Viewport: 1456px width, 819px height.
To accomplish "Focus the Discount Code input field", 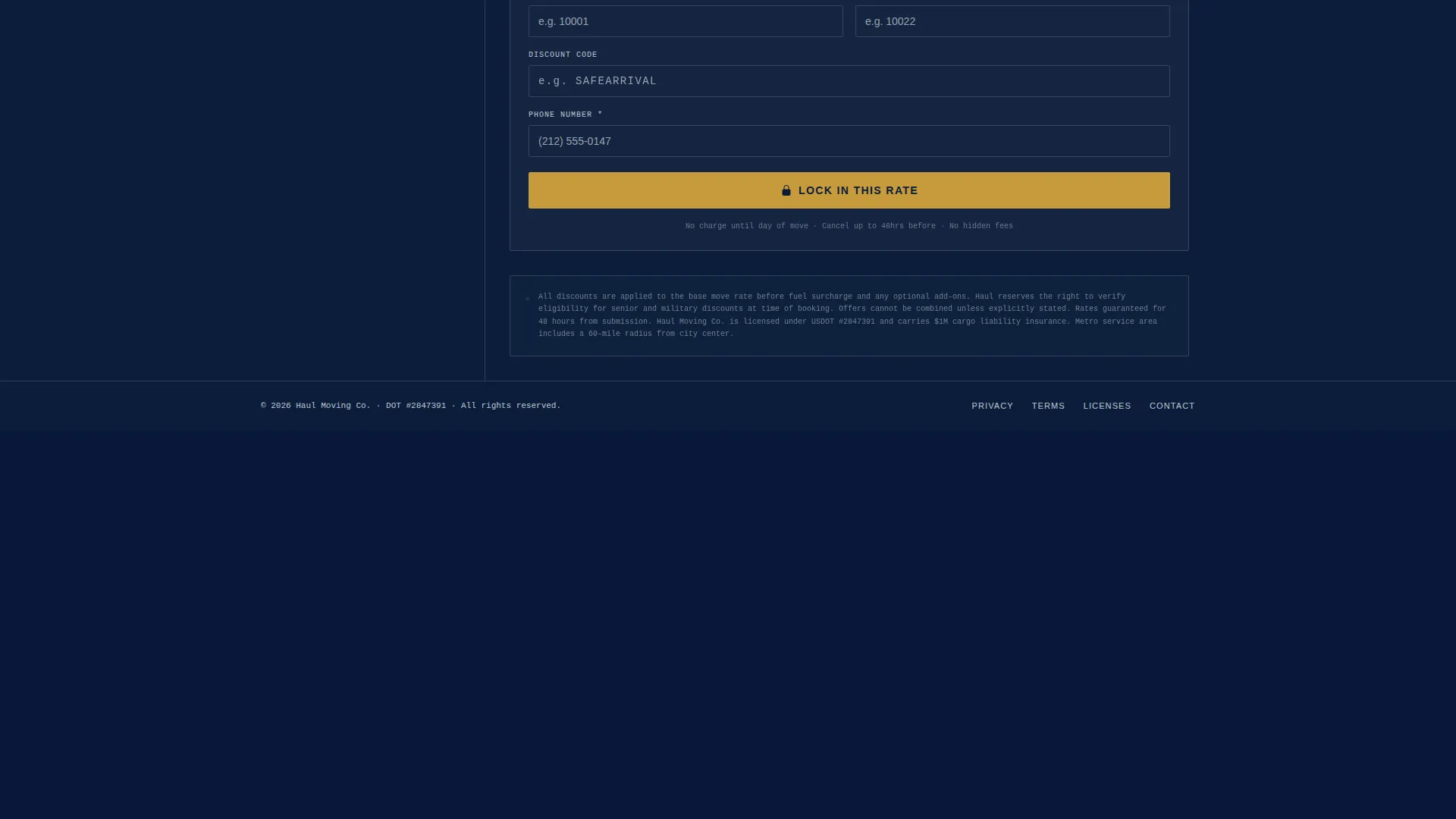I will pyautogui.click(x=849, y=81).
